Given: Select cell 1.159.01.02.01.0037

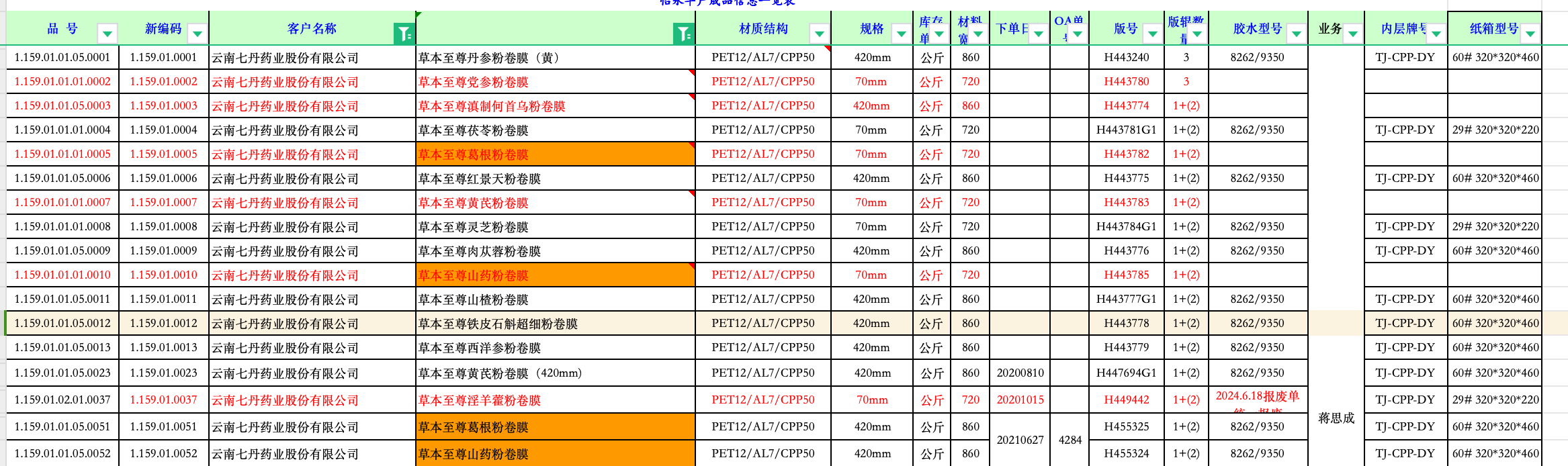Looking at the screenshot, I should point(62,400).
